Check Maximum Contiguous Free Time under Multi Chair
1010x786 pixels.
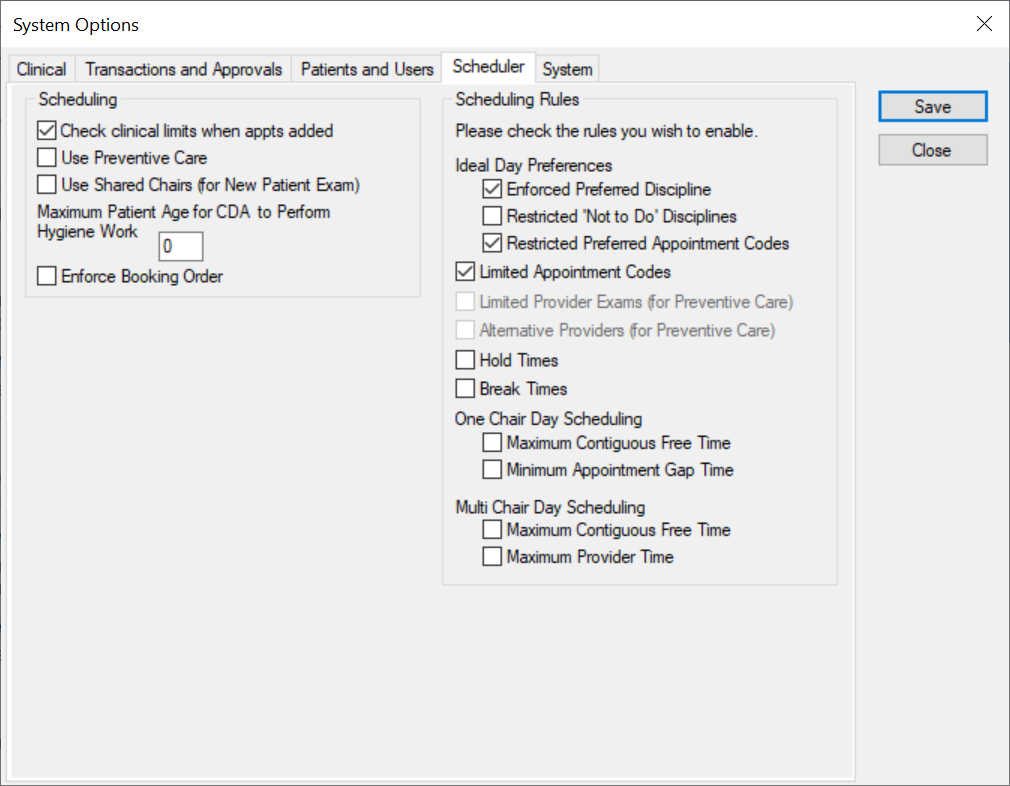(x=491, y=530)
